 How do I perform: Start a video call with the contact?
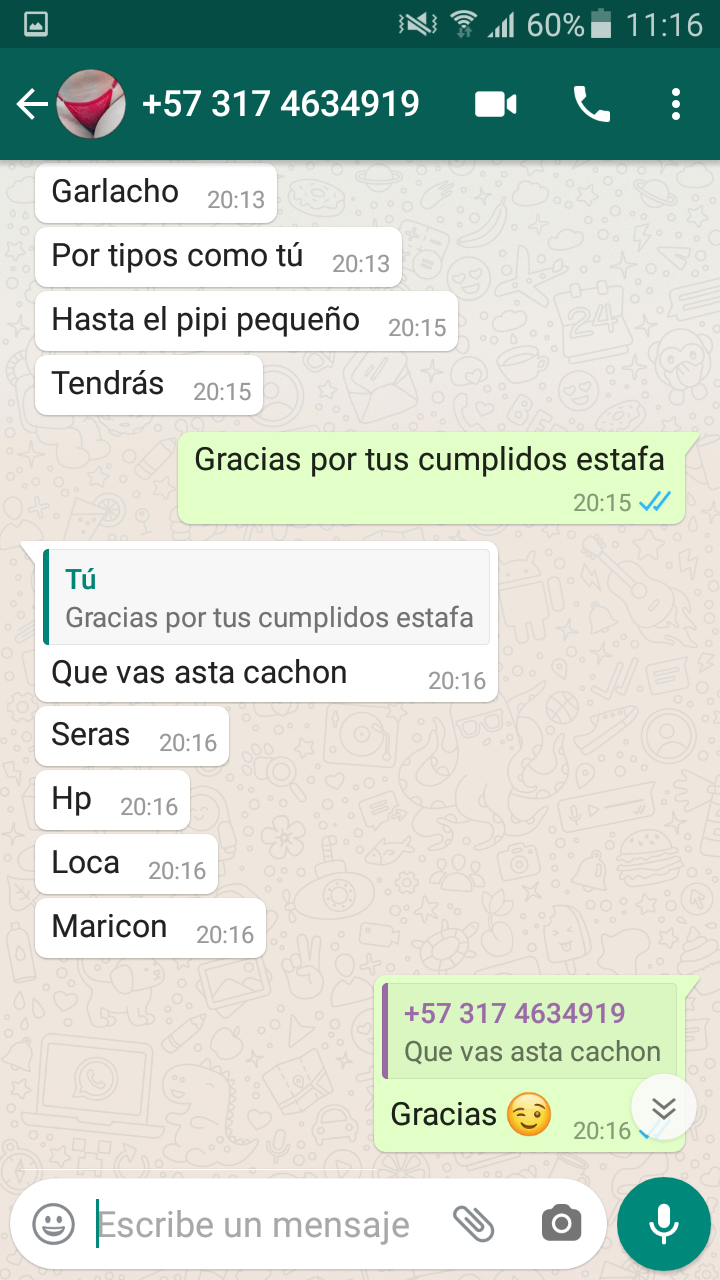(x=496, y=104)
